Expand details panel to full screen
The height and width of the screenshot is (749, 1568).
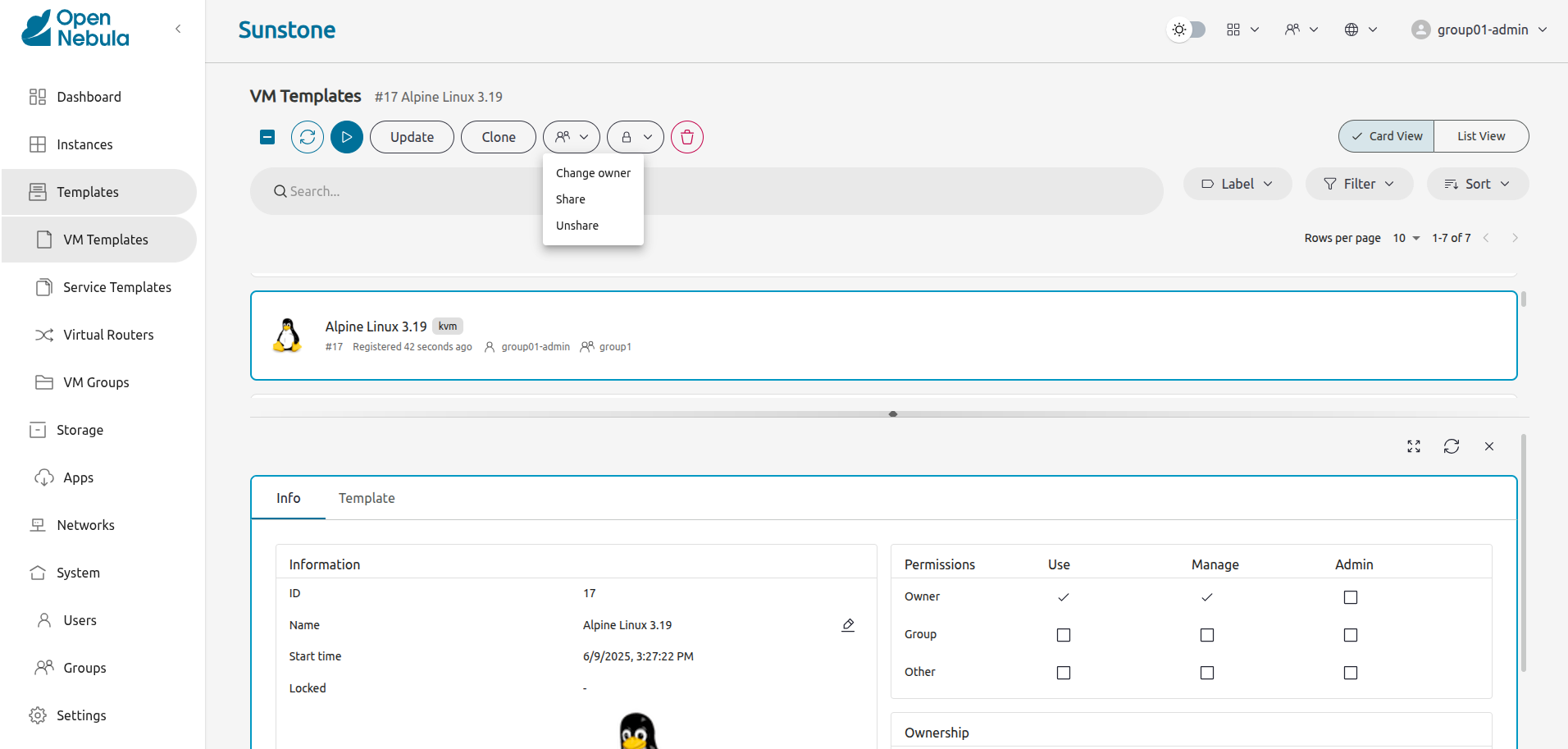1414,446
